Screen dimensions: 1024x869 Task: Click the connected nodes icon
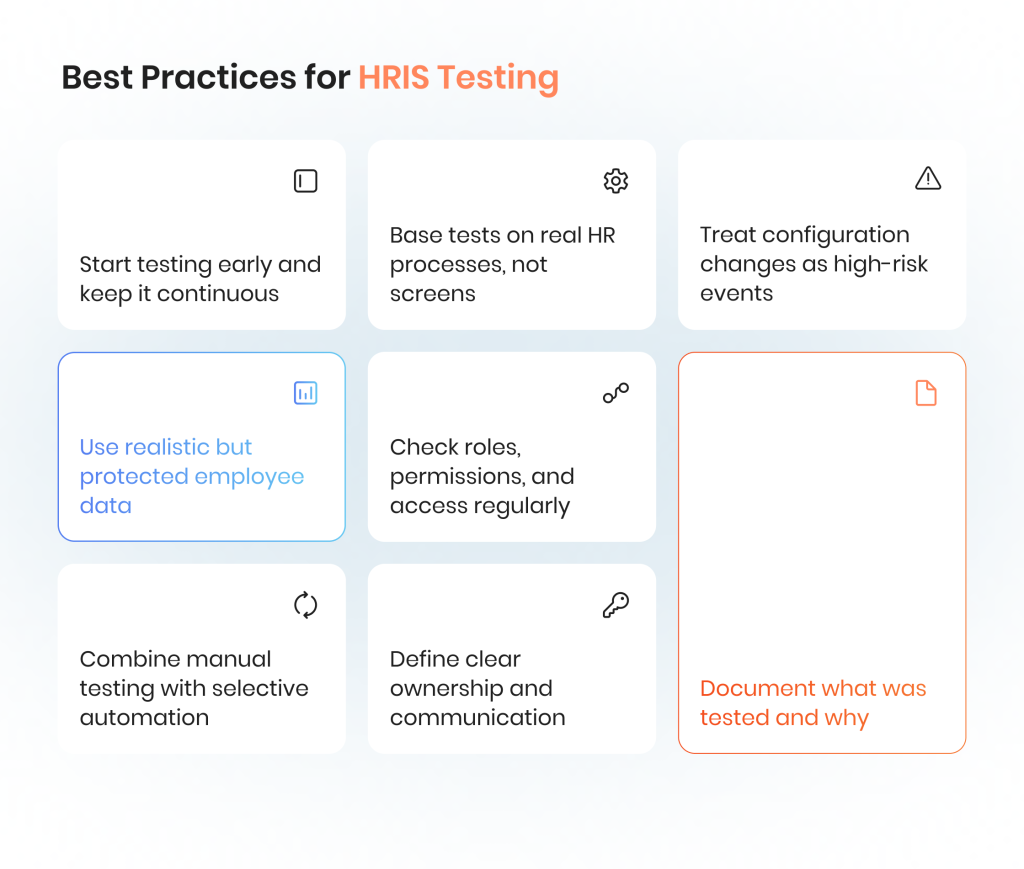616,393
